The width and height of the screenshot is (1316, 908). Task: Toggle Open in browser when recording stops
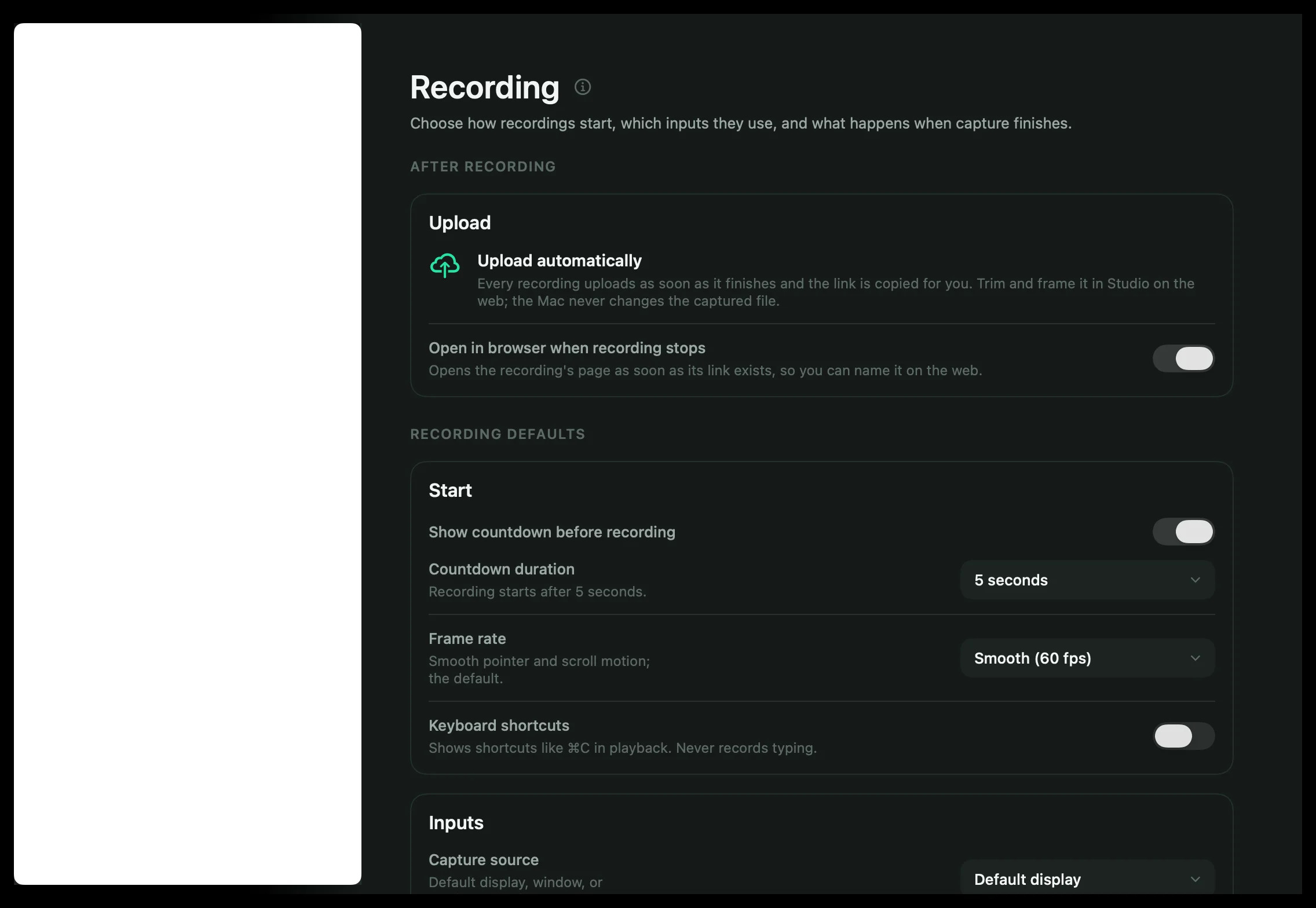[1183, 358]
